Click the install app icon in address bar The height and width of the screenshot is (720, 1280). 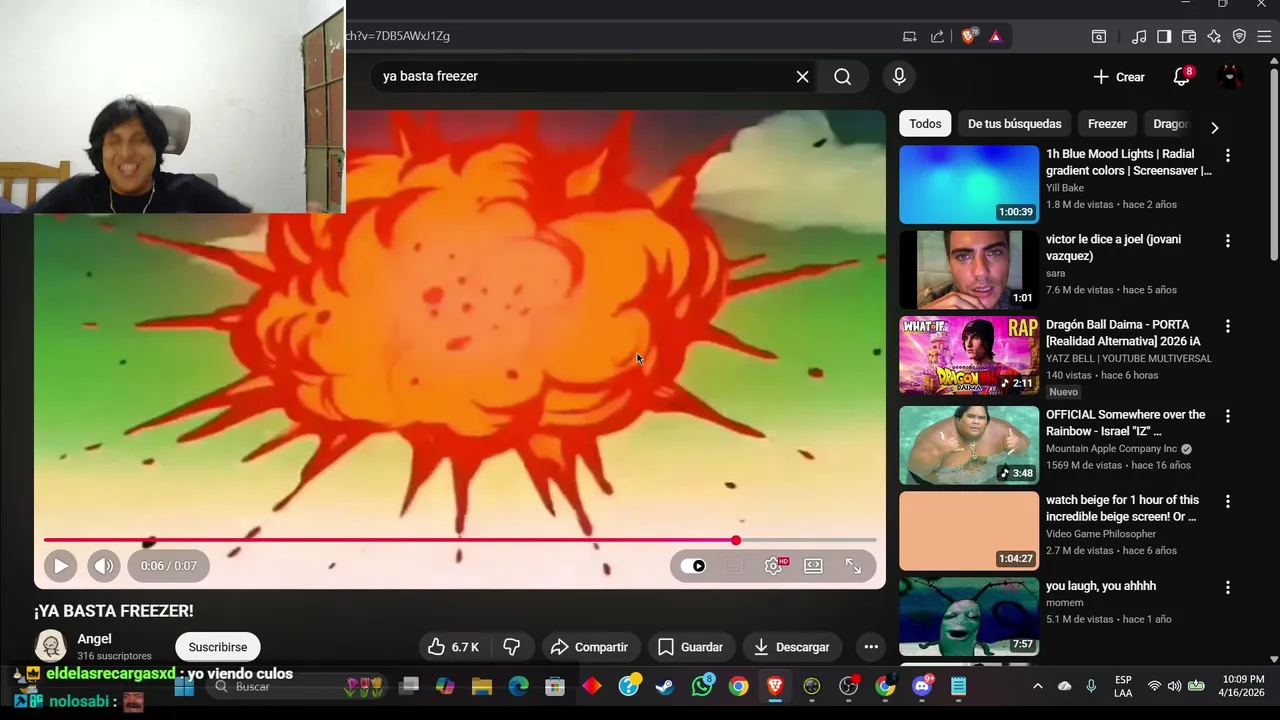click(909, 36)
